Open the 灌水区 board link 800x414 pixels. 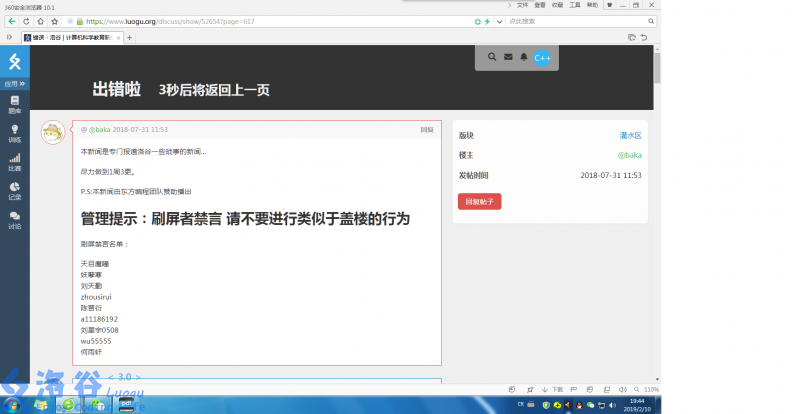tap(630, 135)
